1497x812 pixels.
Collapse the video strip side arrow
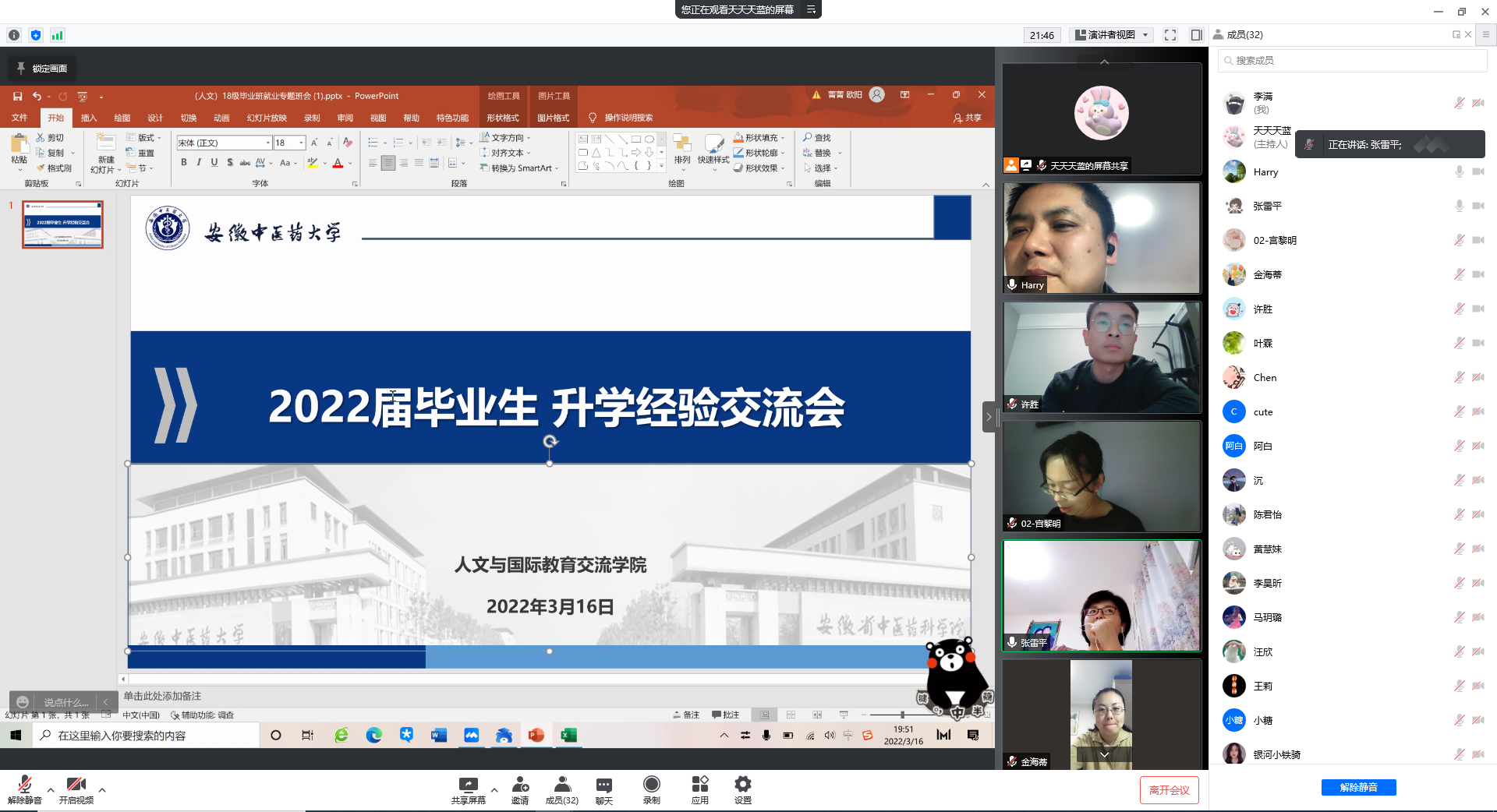coord(989,417)
